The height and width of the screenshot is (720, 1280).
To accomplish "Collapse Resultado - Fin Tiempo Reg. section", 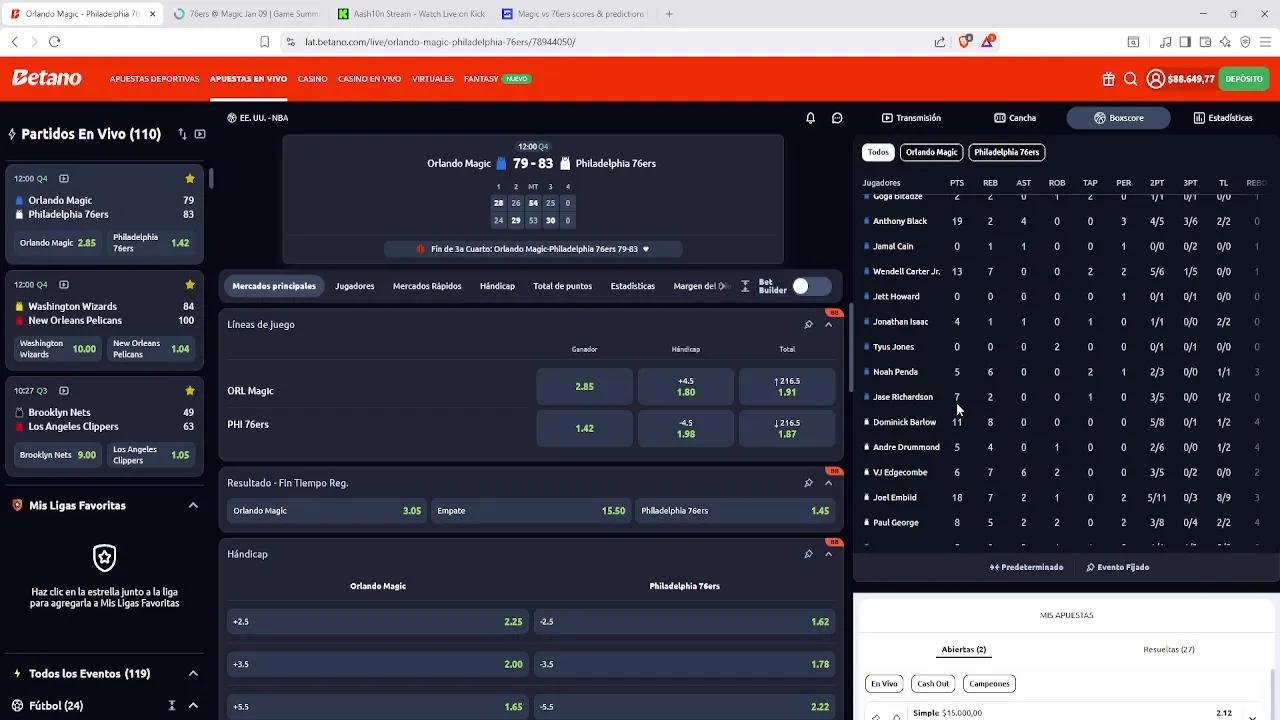I will tap(828, 483).
